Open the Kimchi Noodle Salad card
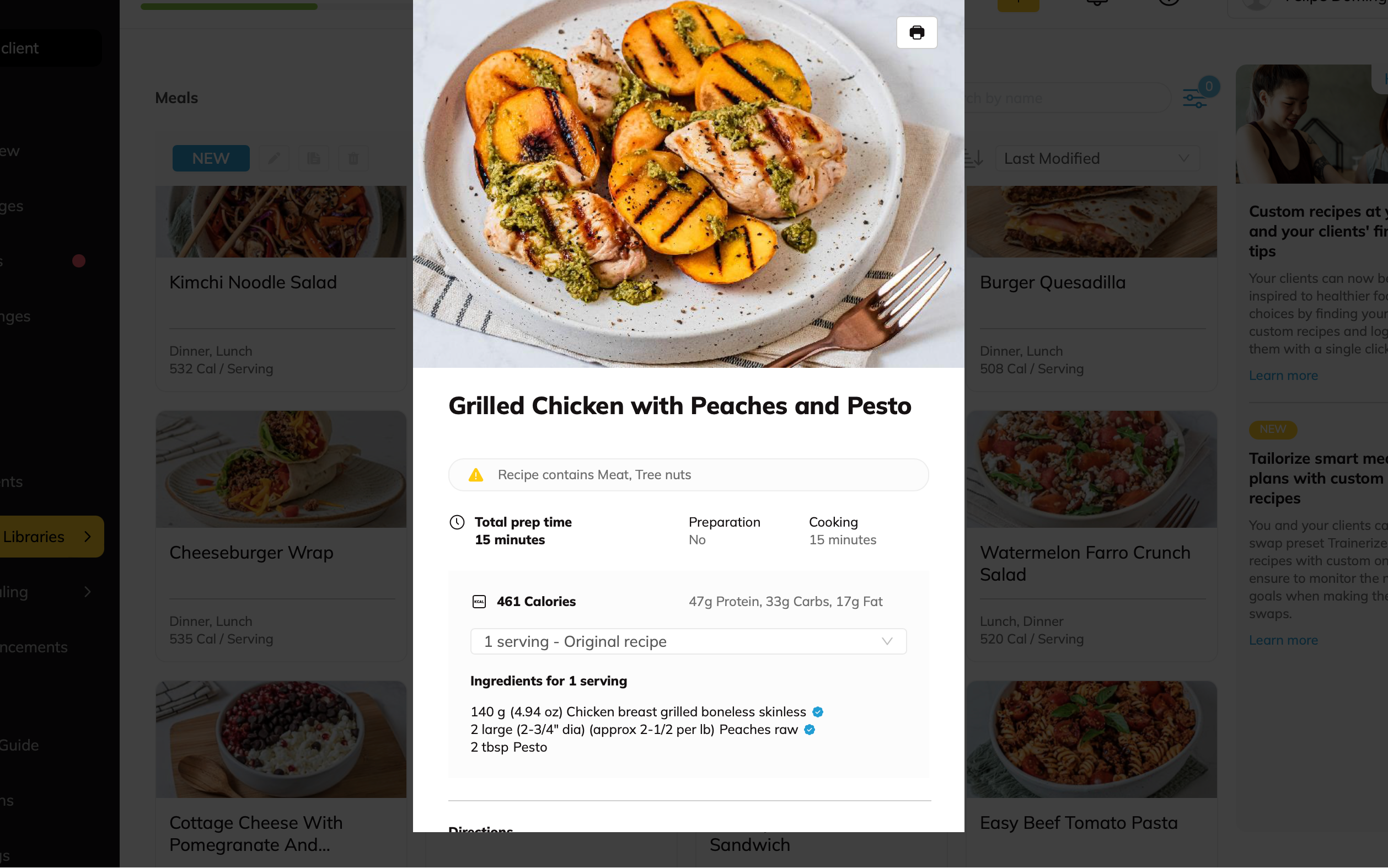 [281, 282]
